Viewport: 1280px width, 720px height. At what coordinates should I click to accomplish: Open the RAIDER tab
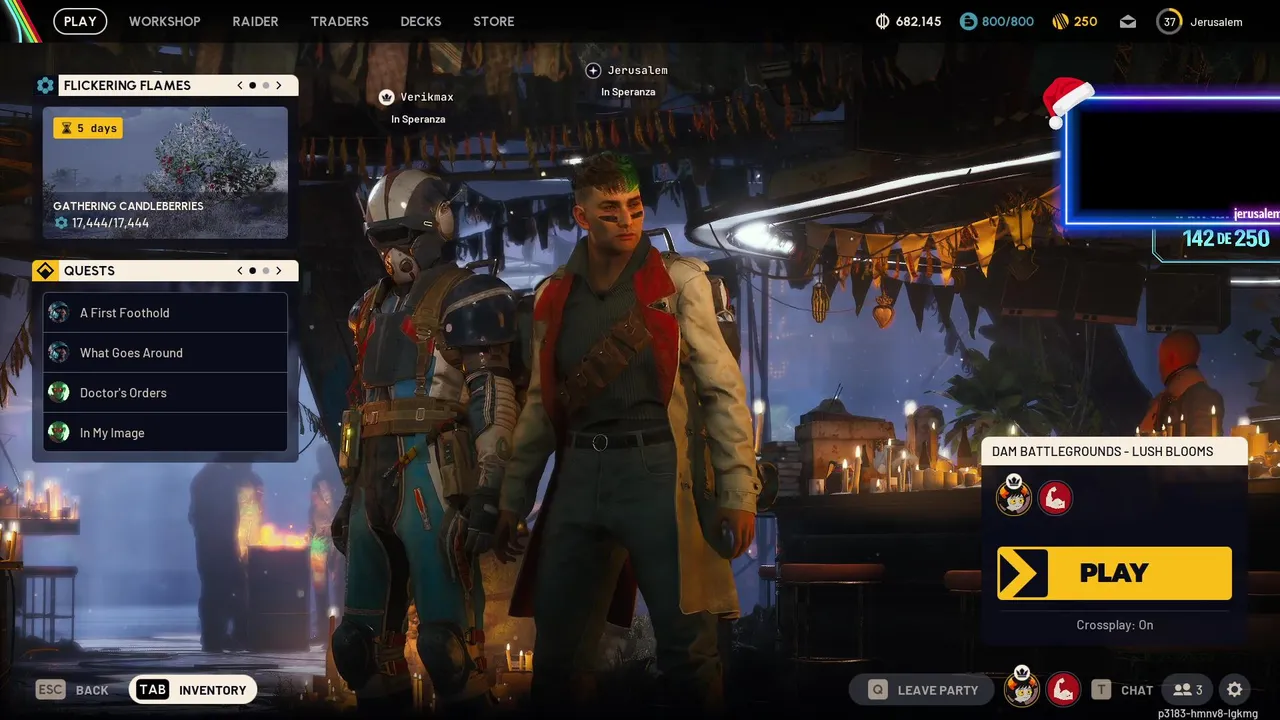[x=255, y=21]
